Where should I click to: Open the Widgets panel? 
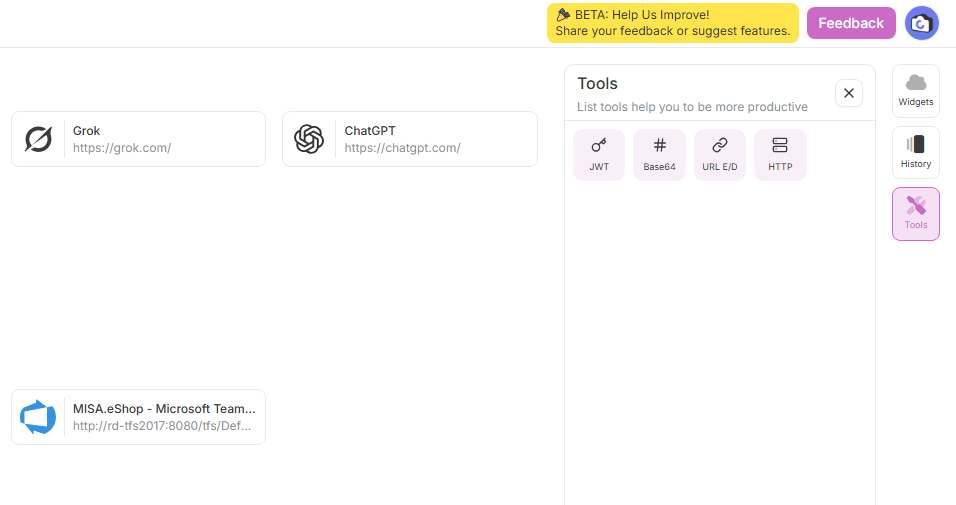click(915, 91)
